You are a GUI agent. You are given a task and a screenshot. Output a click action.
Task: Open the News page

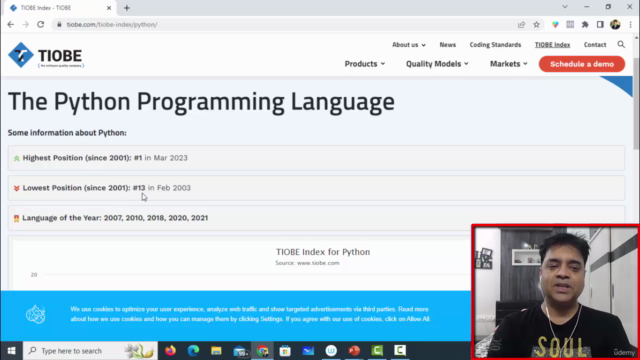pyautogui.click(x=447, y=44)
